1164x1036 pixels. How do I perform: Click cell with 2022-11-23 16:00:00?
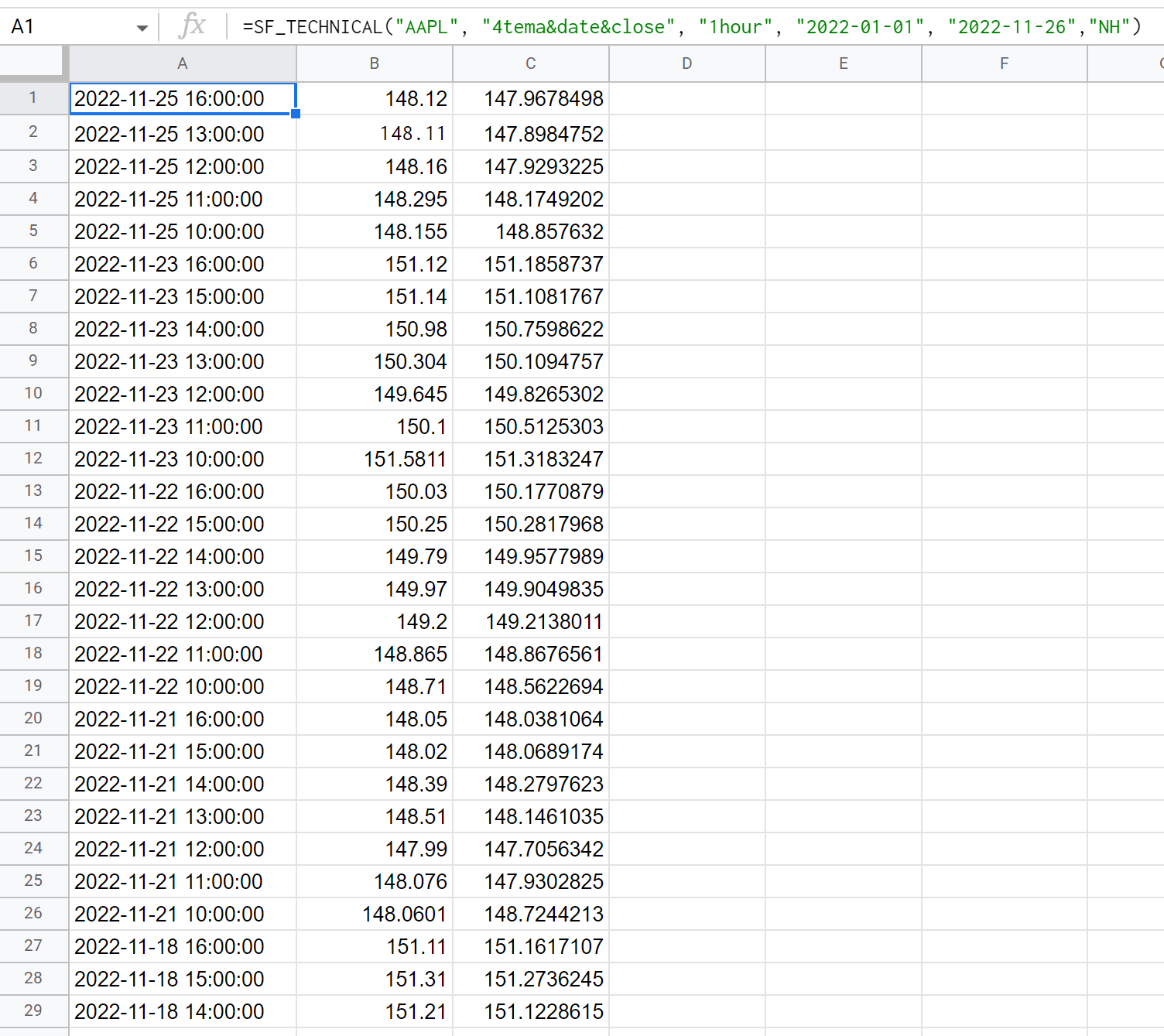(183, 264)
